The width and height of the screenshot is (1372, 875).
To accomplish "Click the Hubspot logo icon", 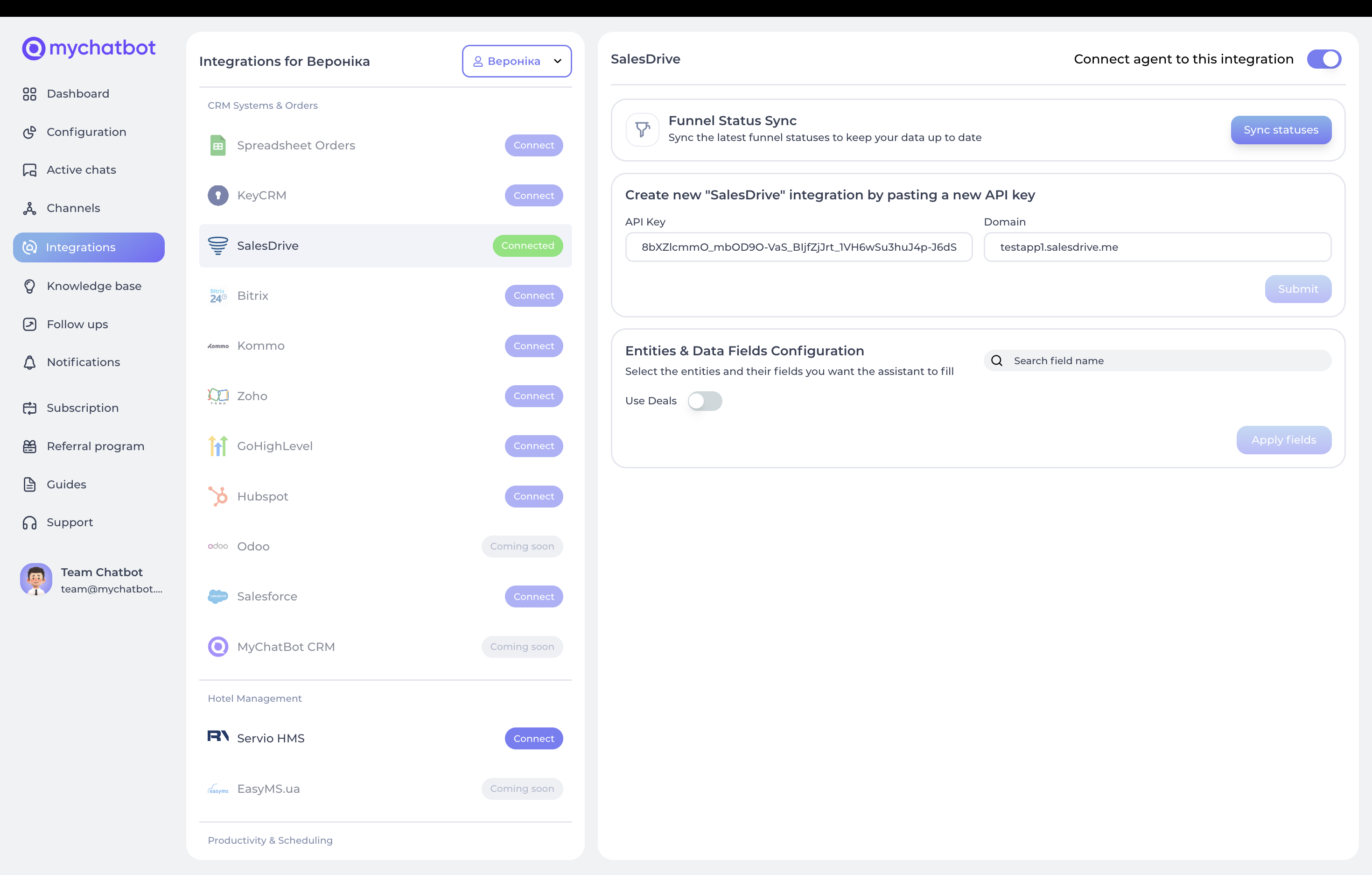I will pos(217,496).
